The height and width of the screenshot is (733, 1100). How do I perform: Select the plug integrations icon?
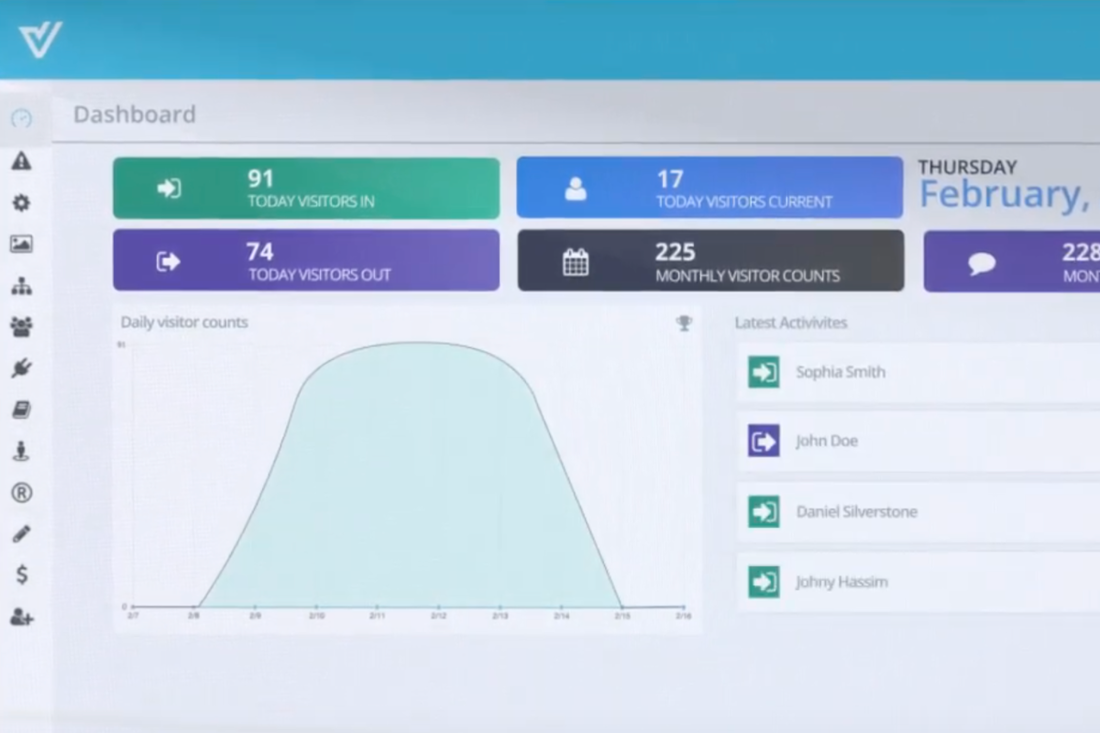(x=21, y=368)
